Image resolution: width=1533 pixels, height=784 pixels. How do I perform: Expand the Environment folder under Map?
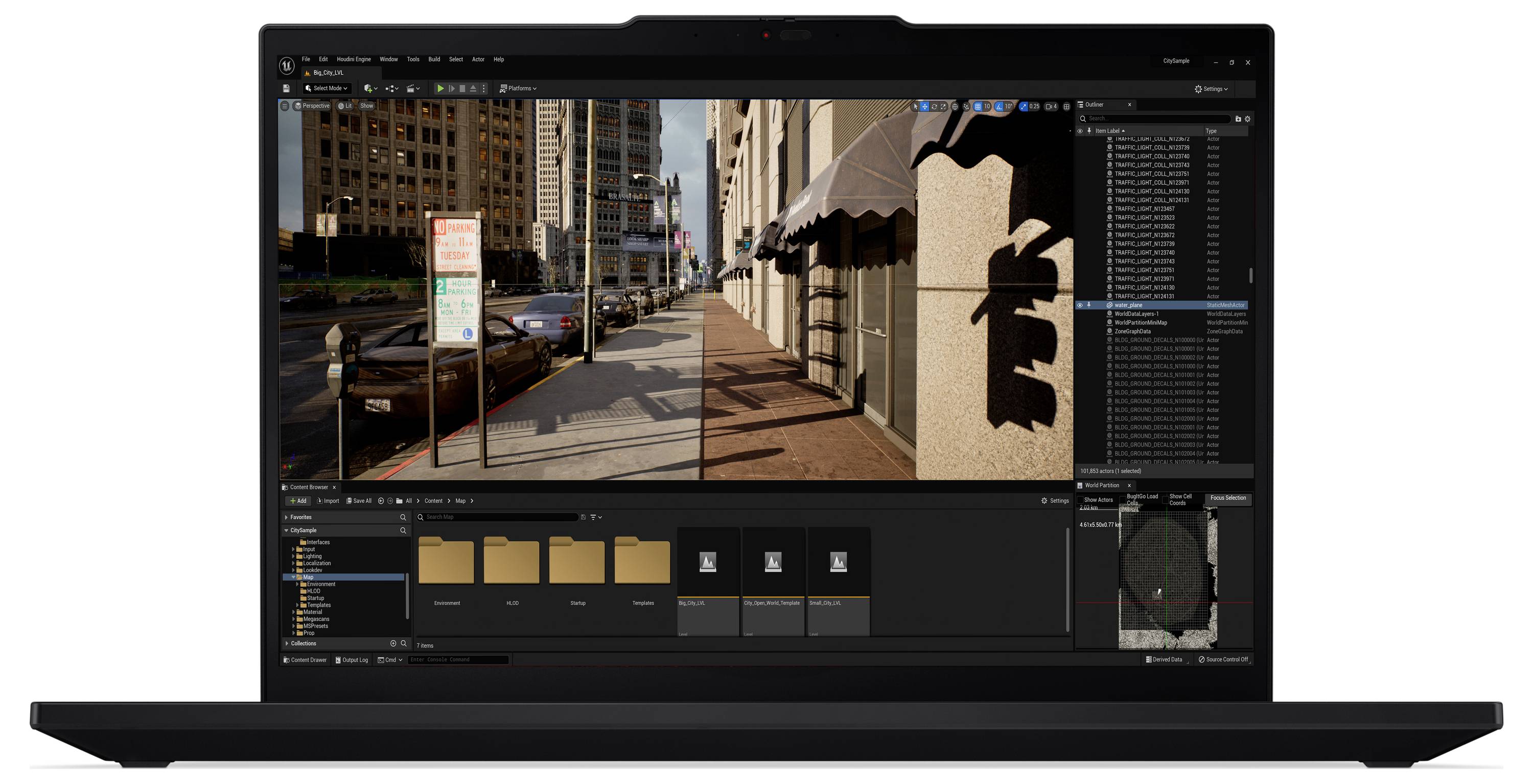coord(297,584)
